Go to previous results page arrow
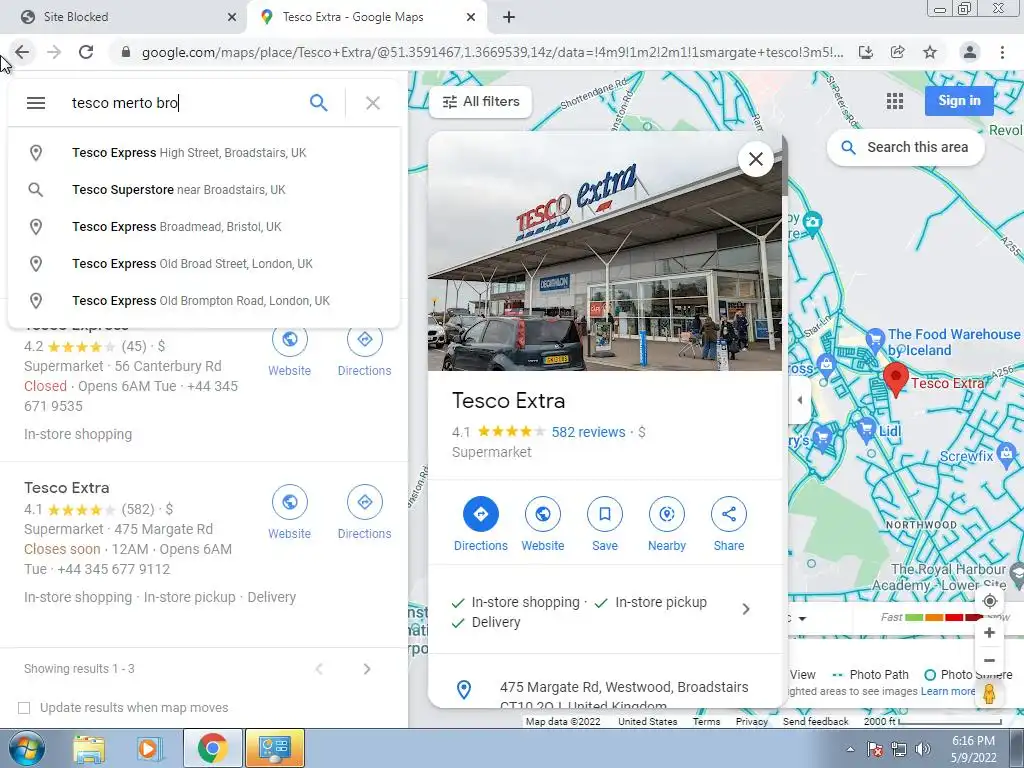Image resolution: width=1024 pixels, height=768 pixels. pos(319,669)
